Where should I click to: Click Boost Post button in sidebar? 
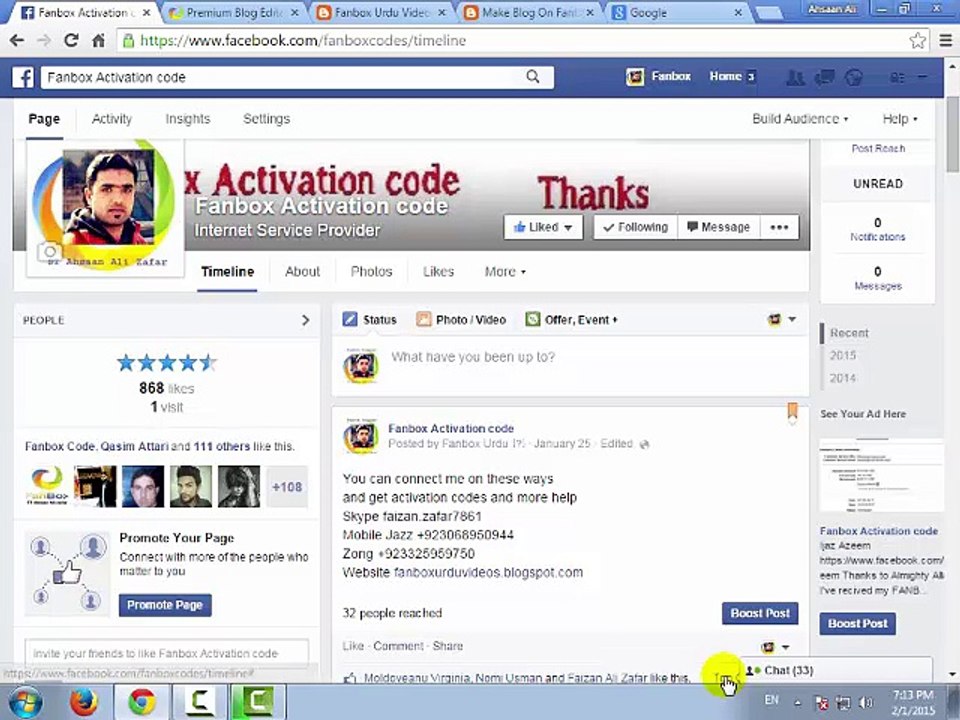pyautogui.click(x=857, y=623)
